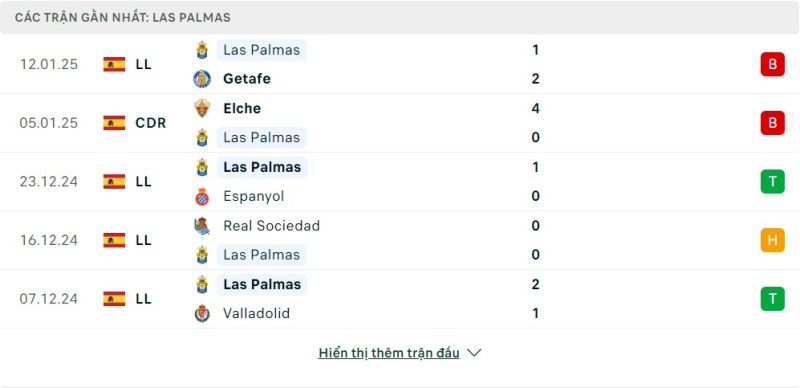Click orange H badge for Real Sociedad draw
800x388 pixels.
click(x=772, y=240)
